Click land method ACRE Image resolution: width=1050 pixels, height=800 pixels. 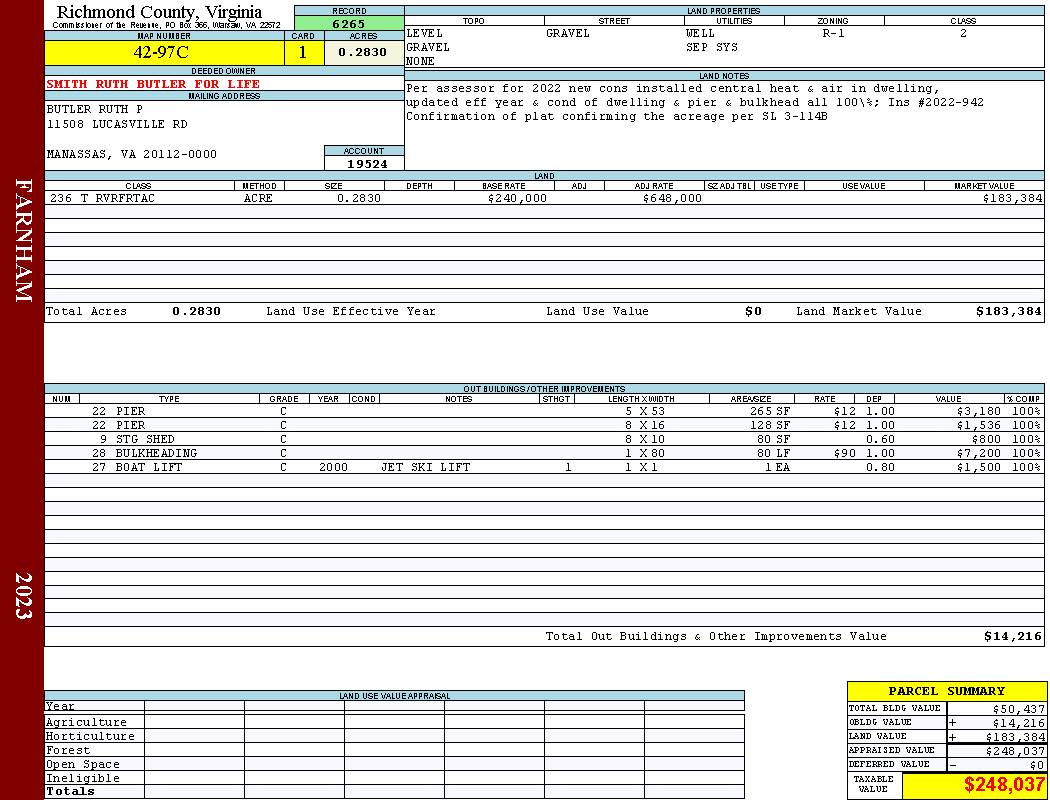pos(258,198)
